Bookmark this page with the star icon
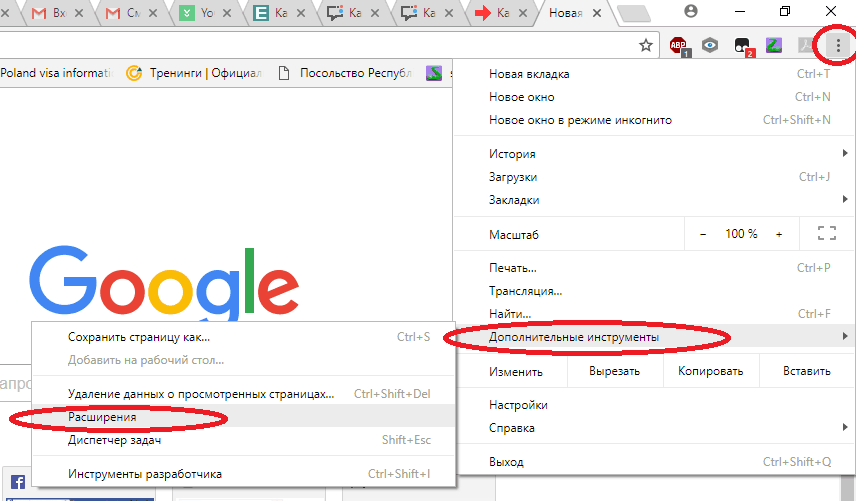The image size is (856, 501). [646, 45]
